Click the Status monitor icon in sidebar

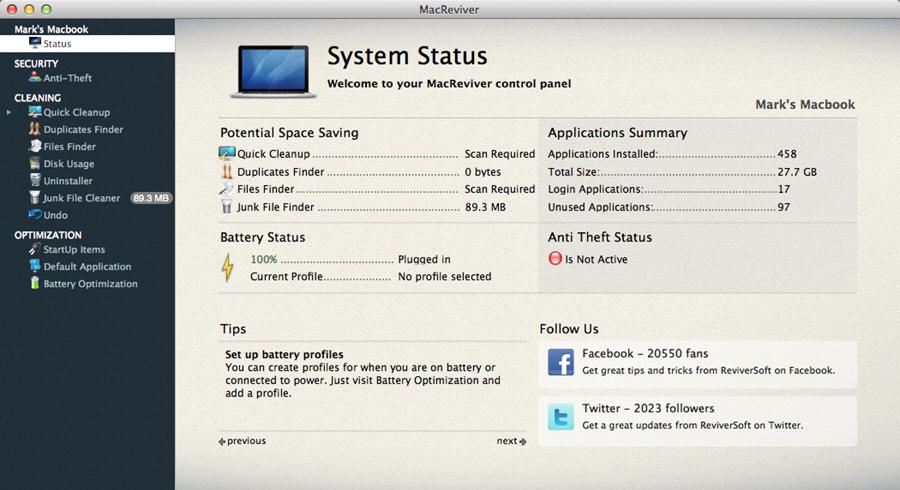35,43
